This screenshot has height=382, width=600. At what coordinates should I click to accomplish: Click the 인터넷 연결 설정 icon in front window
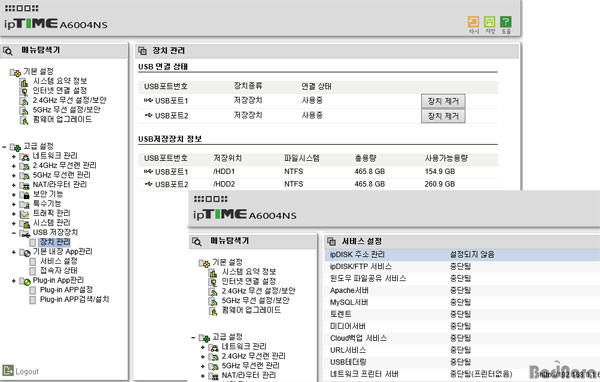213,282
